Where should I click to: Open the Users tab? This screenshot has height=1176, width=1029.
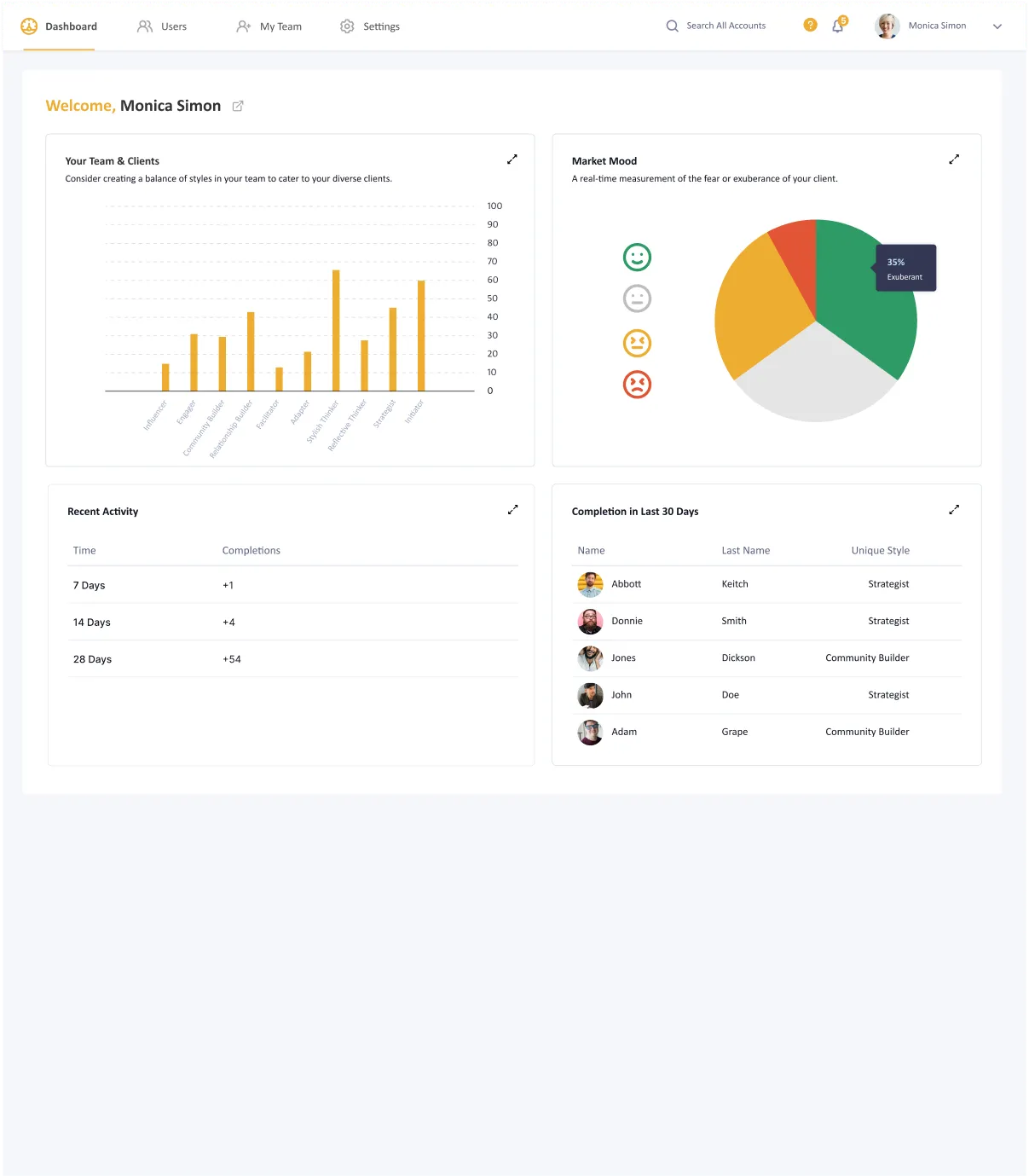click(162, 26)
